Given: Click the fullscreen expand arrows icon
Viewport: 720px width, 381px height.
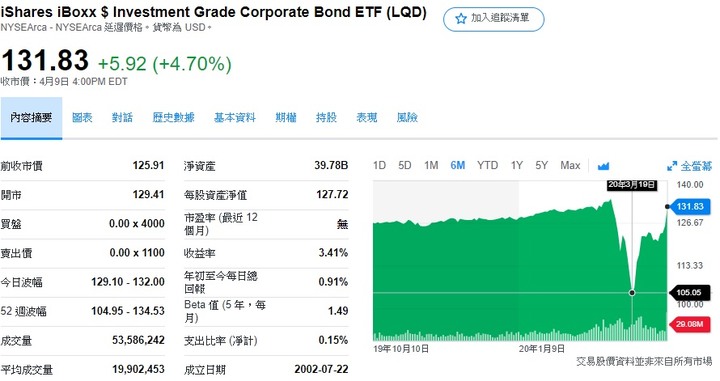Looking at the screenshot, I should [x=672, y=166].
